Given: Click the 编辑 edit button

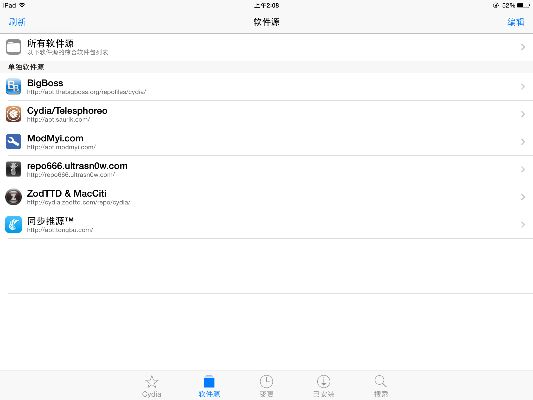Looking at the screenshot, I should pyautogui.click(x=516, y=22).
